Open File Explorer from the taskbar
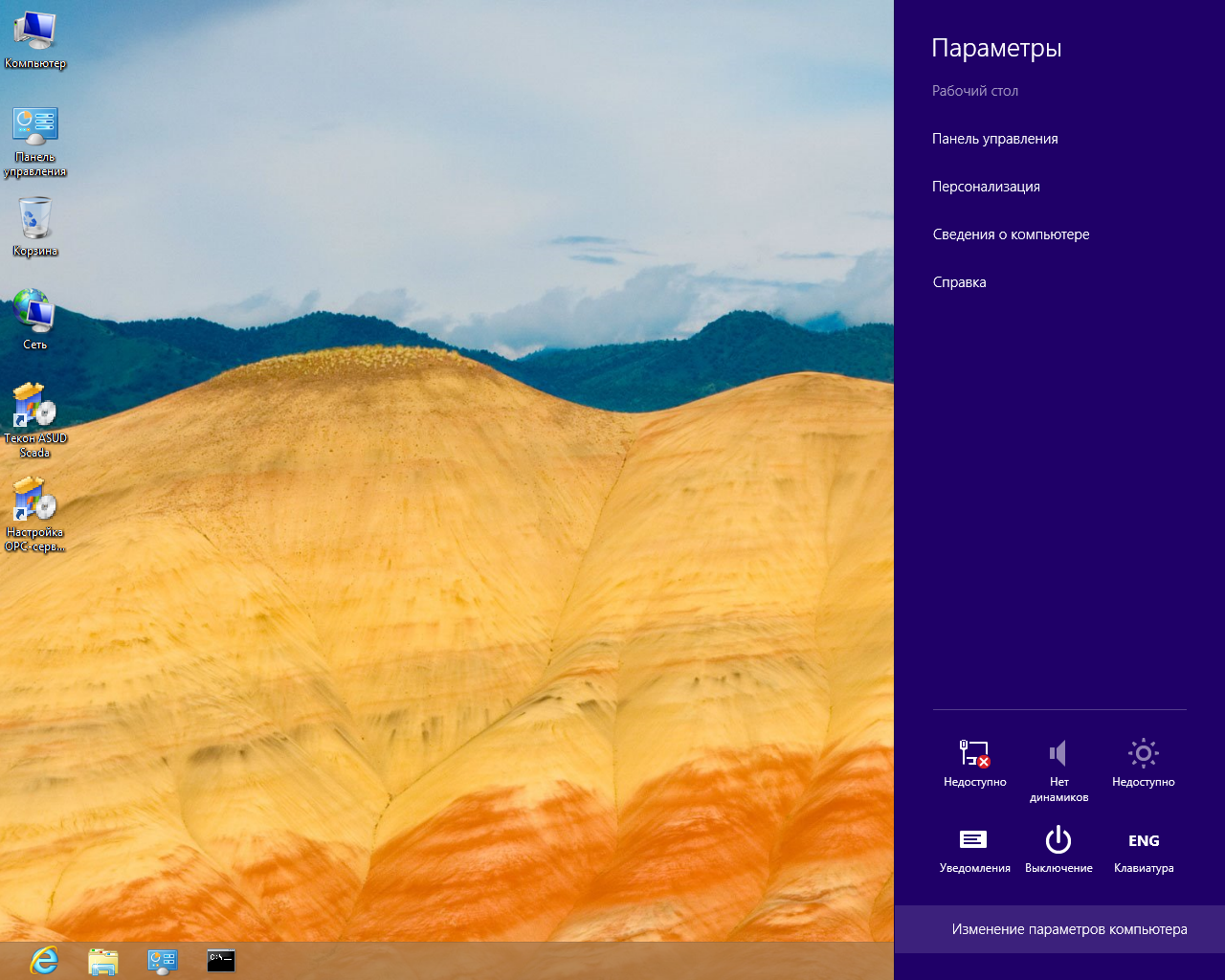The image size is (1225, 980). (102, 960)
